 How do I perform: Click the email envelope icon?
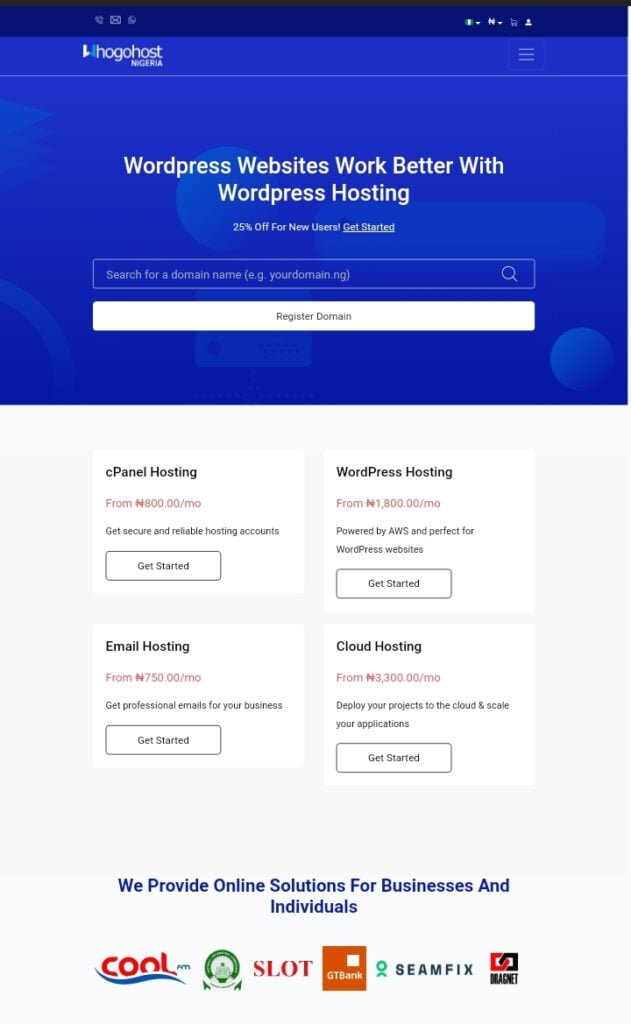coord(115,20)
